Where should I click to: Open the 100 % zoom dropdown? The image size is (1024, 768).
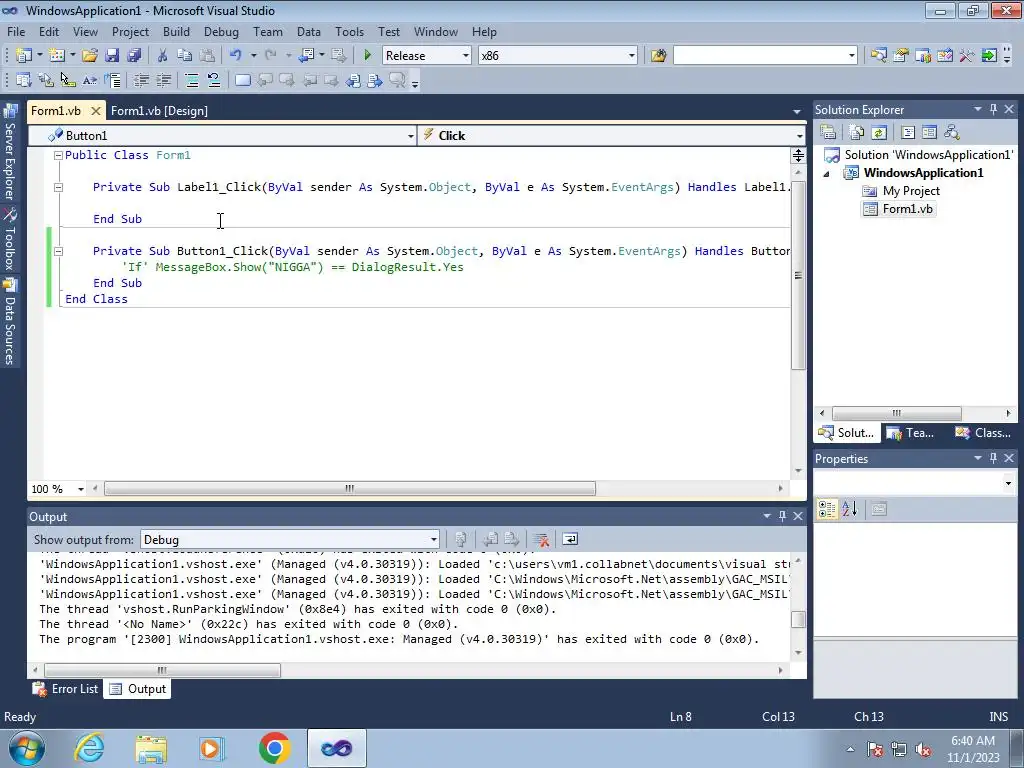[80, 489]
